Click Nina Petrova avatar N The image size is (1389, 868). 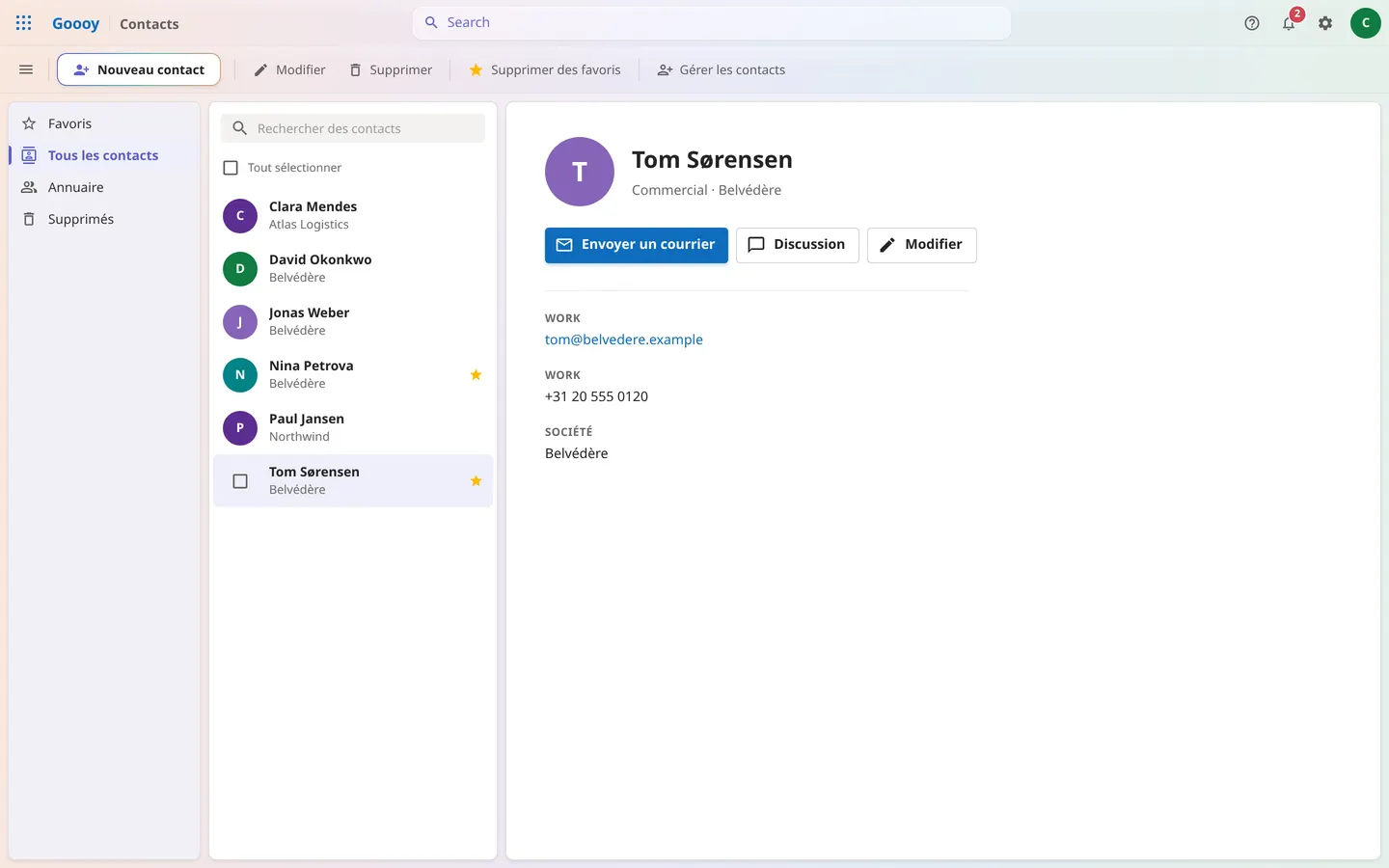click(x=240, y=374)
